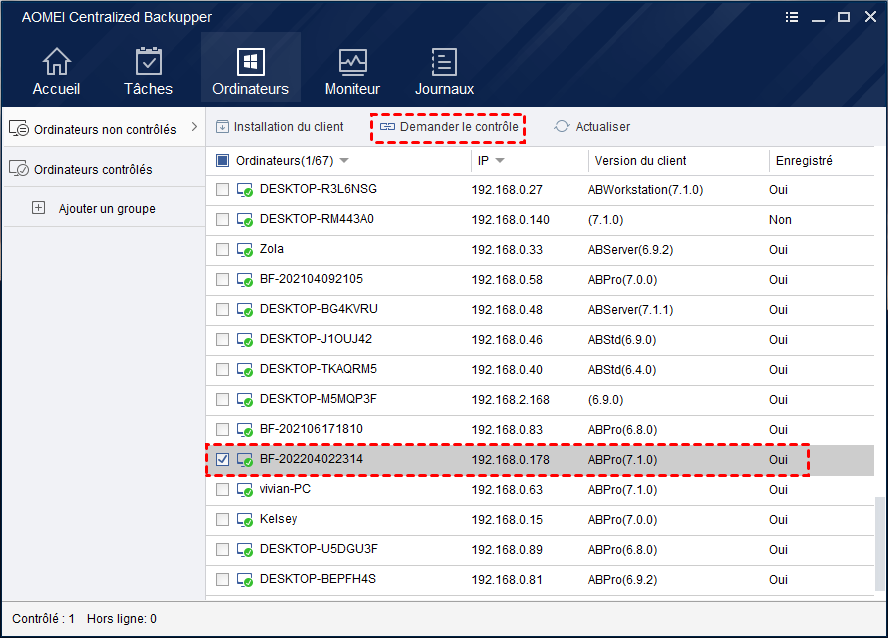This screenshot has height=638, width=888.
Task: Check the vivian-PC checkbox
Action: click(x=223, y=490)
